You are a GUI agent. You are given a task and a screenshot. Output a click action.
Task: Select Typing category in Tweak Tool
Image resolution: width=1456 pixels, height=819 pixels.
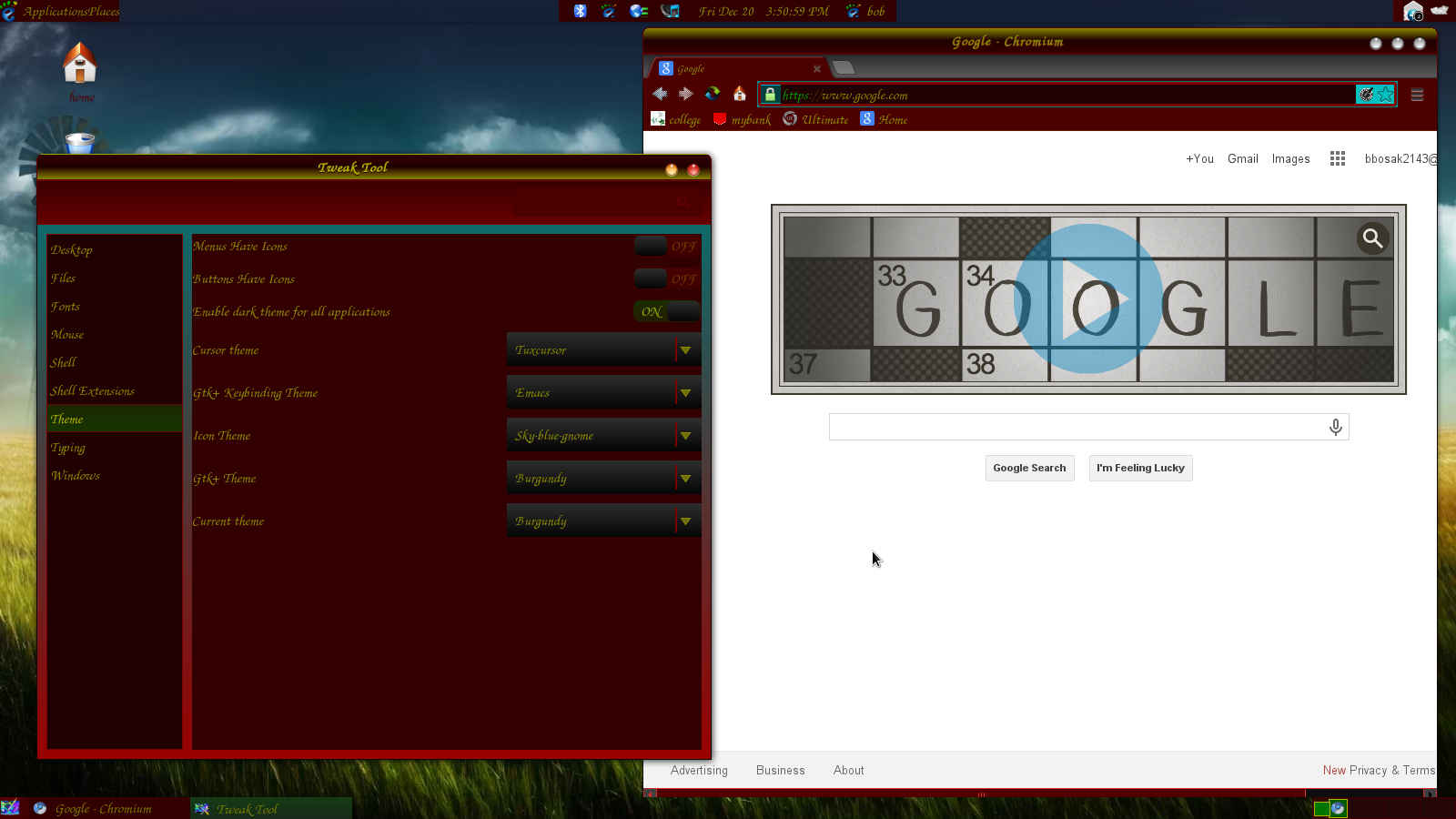click(115, 447)
